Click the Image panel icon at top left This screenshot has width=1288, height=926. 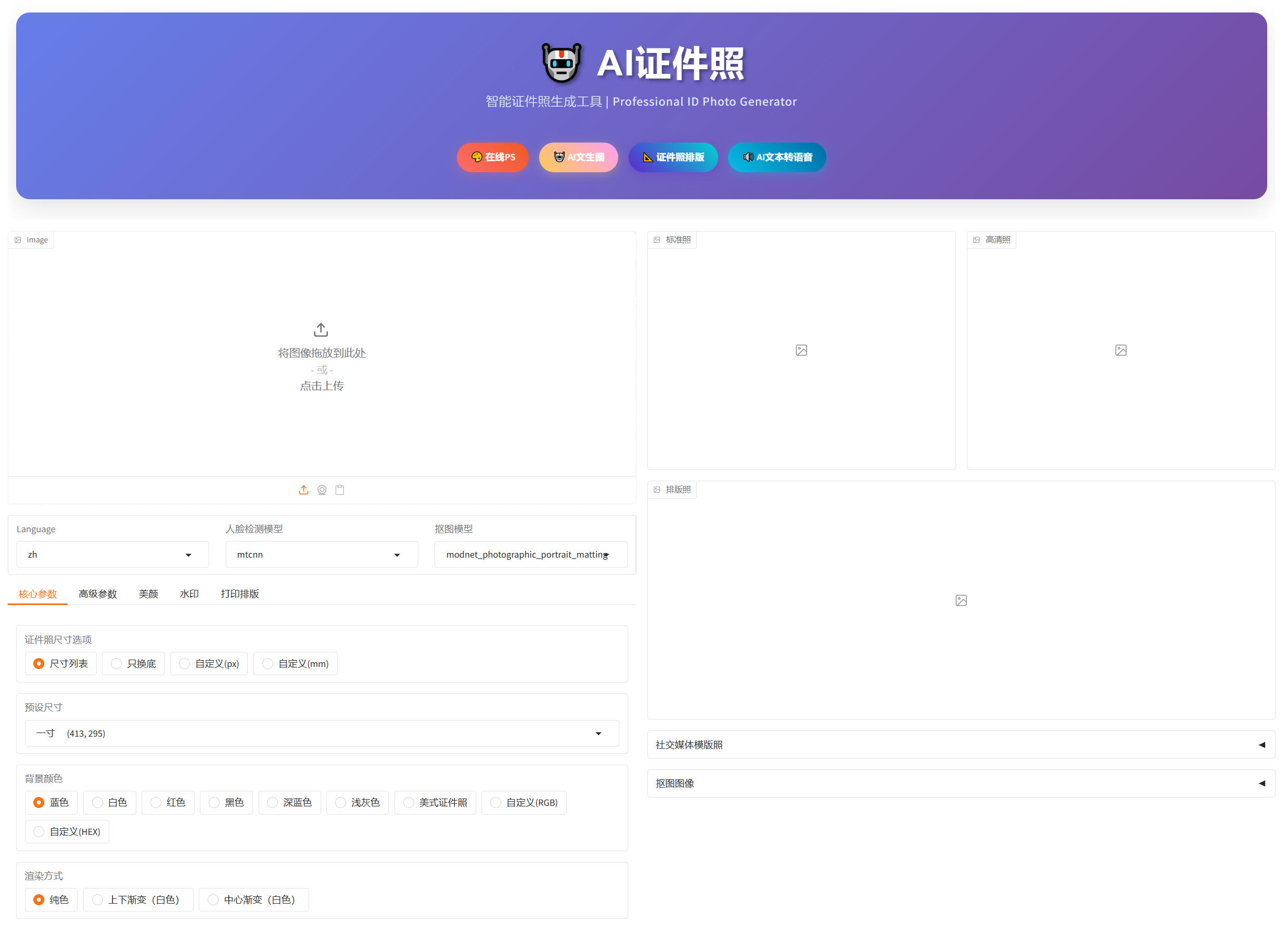(19, 239)
